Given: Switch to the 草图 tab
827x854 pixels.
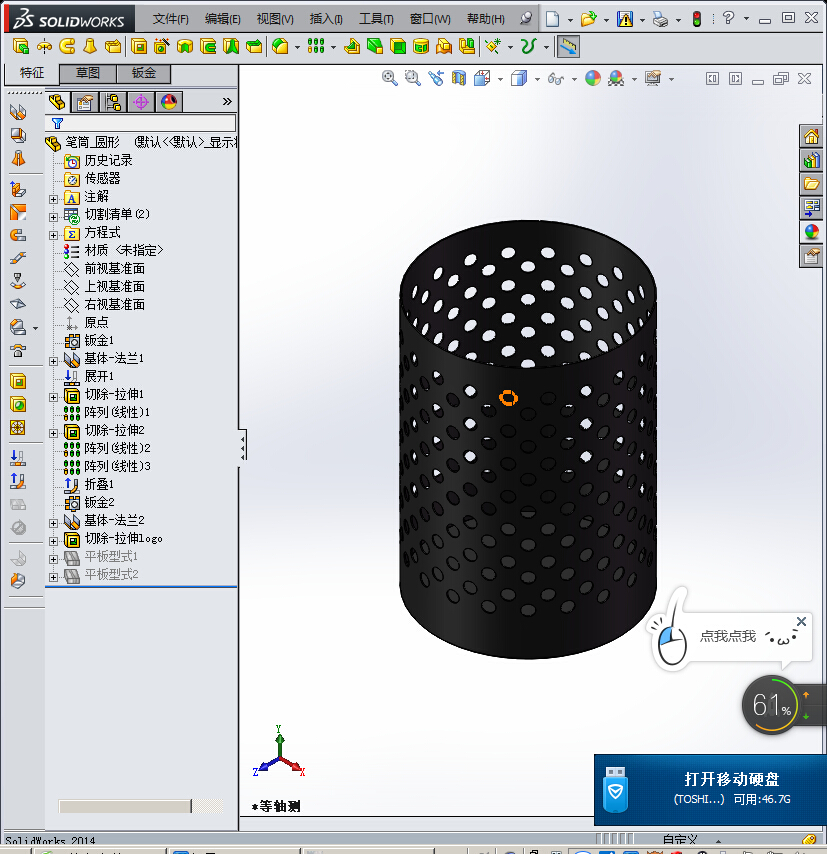Looking at the screenshot, I should click(88, 73).
